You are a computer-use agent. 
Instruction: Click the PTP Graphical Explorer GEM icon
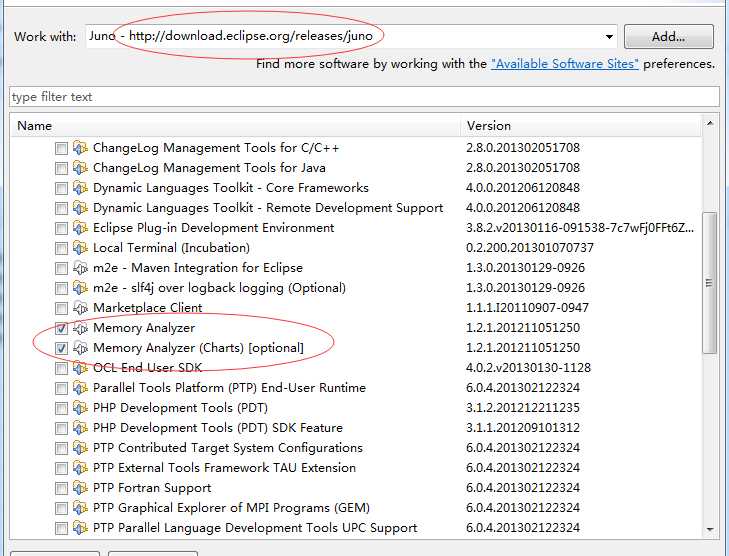point(80,508)
